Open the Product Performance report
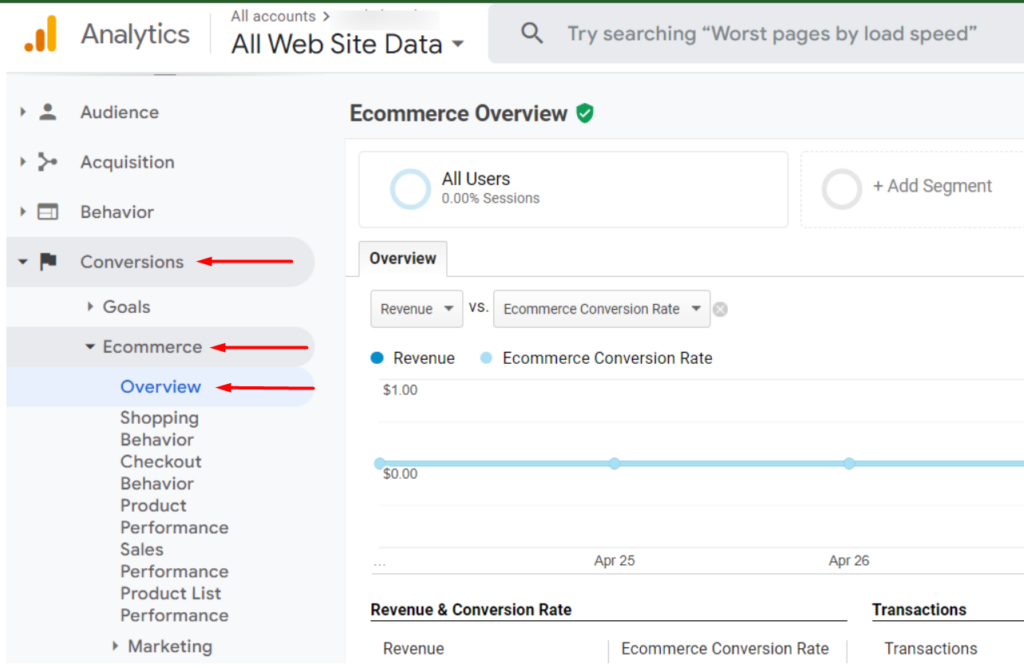This screenshot has height=668, width=1024. pyautogui.click(x=174, y=516)
